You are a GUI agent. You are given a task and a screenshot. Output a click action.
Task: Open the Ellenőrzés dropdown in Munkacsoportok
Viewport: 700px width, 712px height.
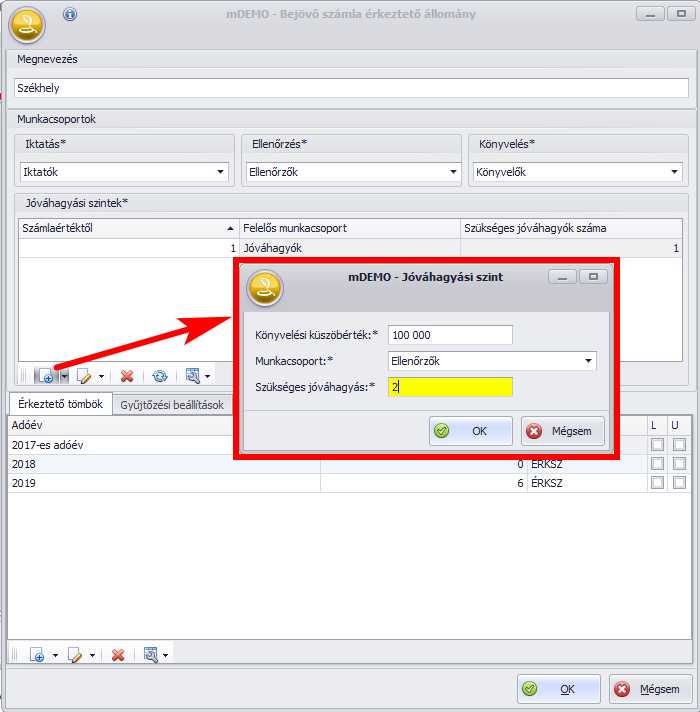[x=453, y=172]
